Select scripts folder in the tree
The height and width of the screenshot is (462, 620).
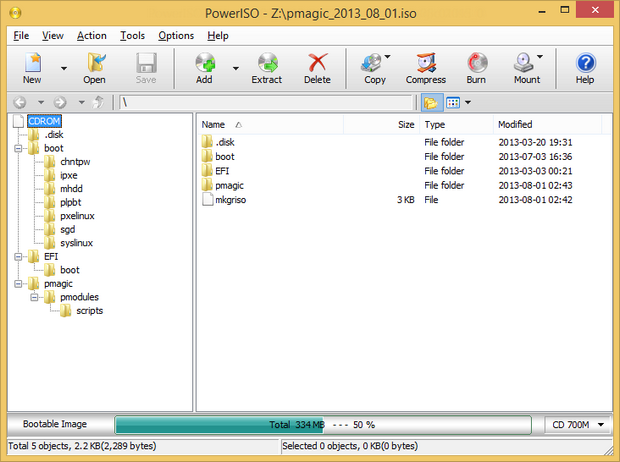(89, 311)
